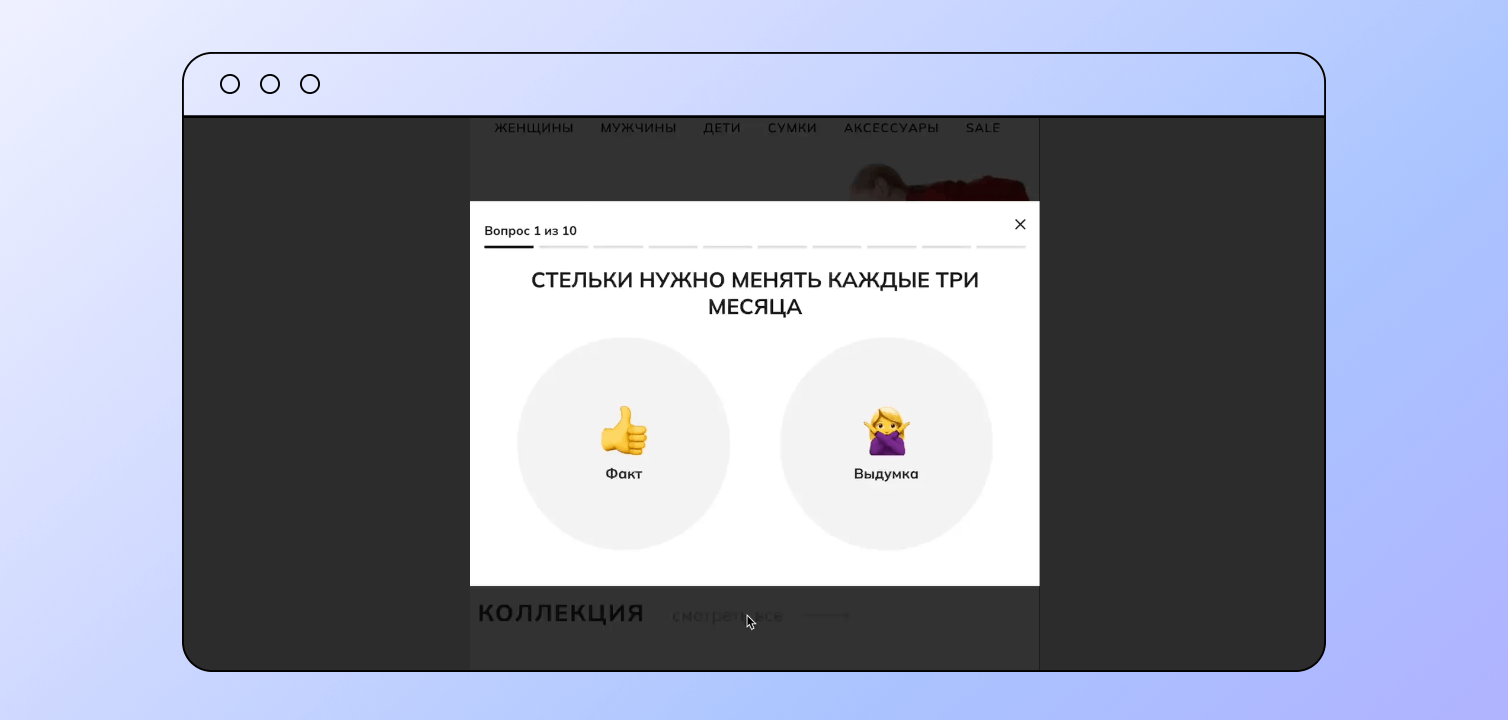Click the КОЛЛЕКЦИЯ heading

pyautogui.click(x=560, y=614)
